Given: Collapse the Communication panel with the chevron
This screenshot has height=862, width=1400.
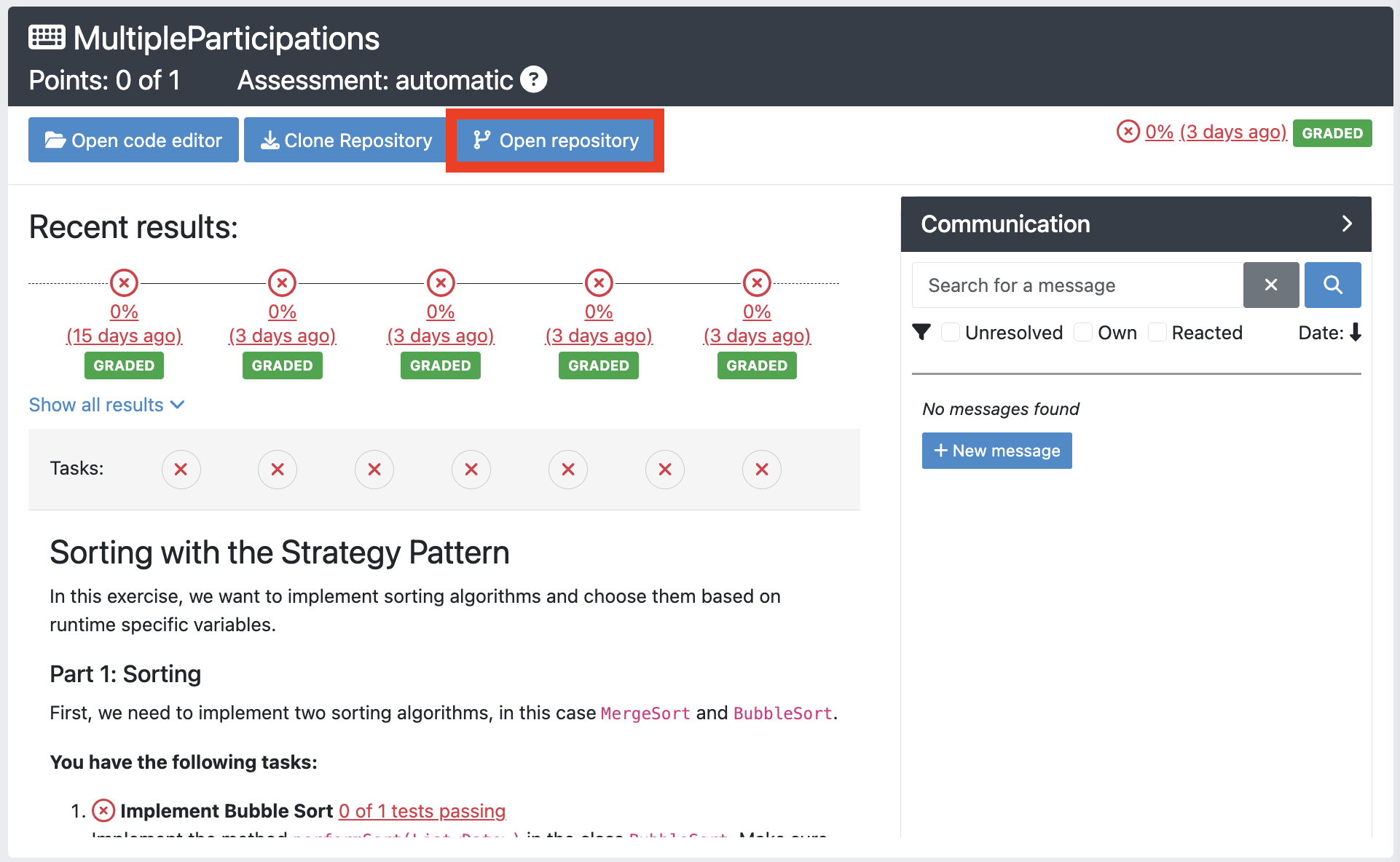Looking at the screenshot, I should pyautogui.click(x=1347, y=224).
